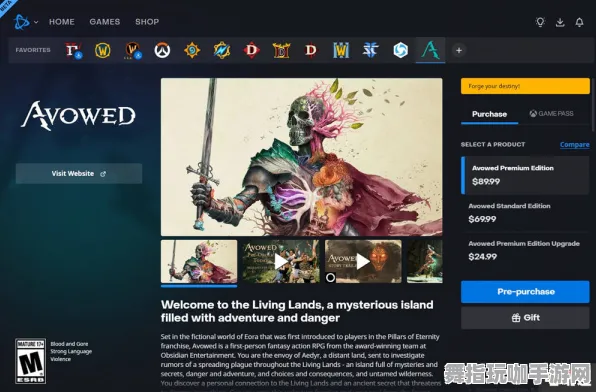
Task: Select the Diablo II Resurrected favorite icon
Action: click(x=281, y=50)
